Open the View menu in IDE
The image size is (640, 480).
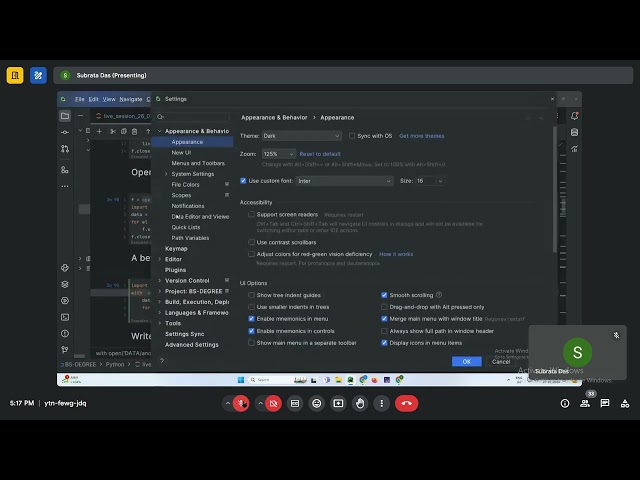point(109,99)
